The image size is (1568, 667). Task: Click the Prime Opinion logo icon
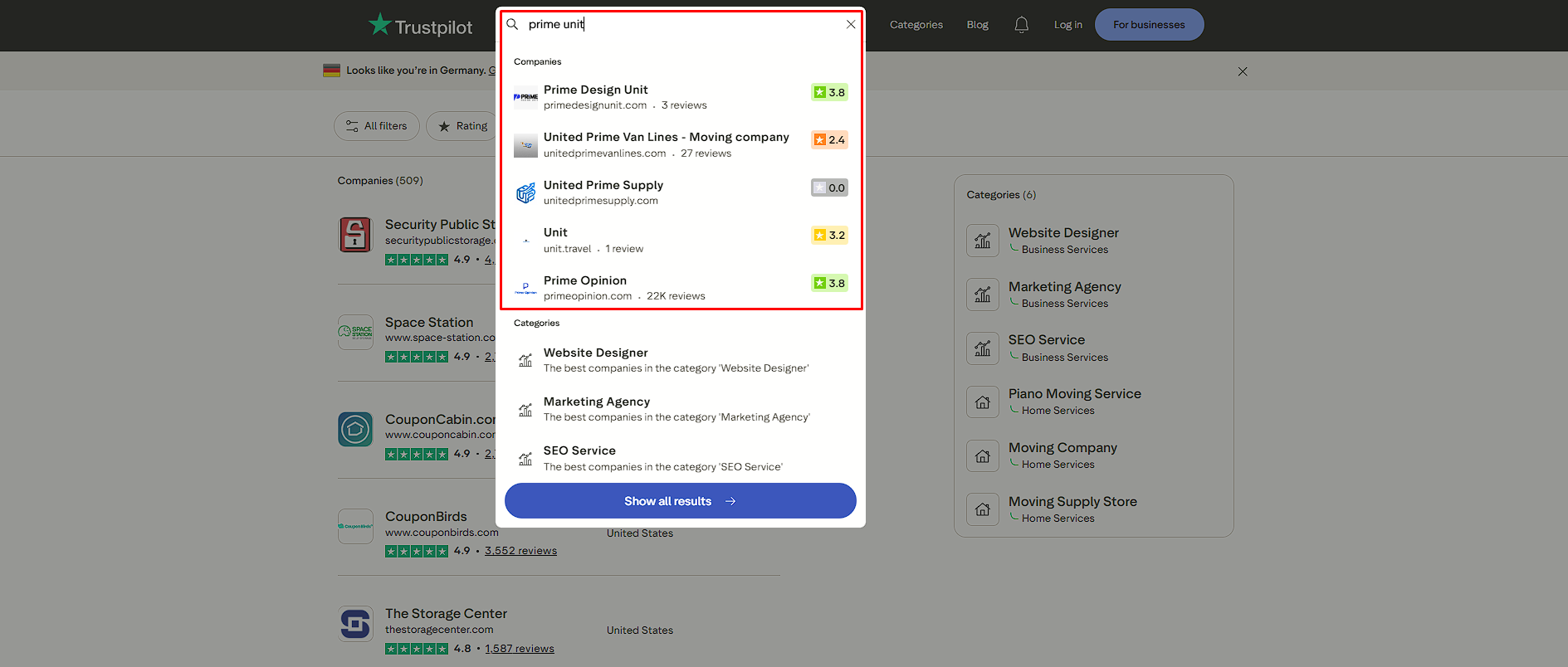[525, 288]
